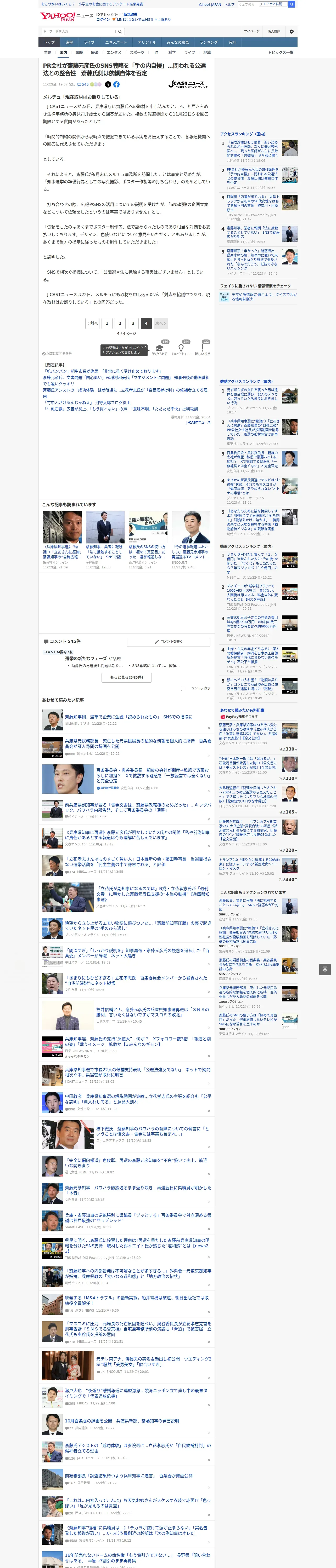This screenshot has width=336, height=1568.
Task: Go to article page 1
Action: pyautogui.click(x=107, y=323)
